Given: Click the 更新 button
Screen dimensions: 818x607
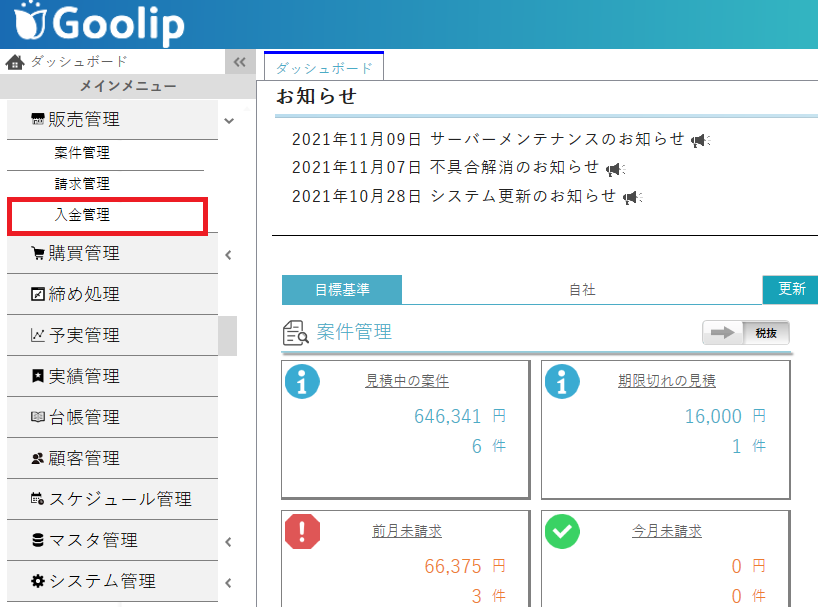Looking at the screenshot, I should point(791,289).
